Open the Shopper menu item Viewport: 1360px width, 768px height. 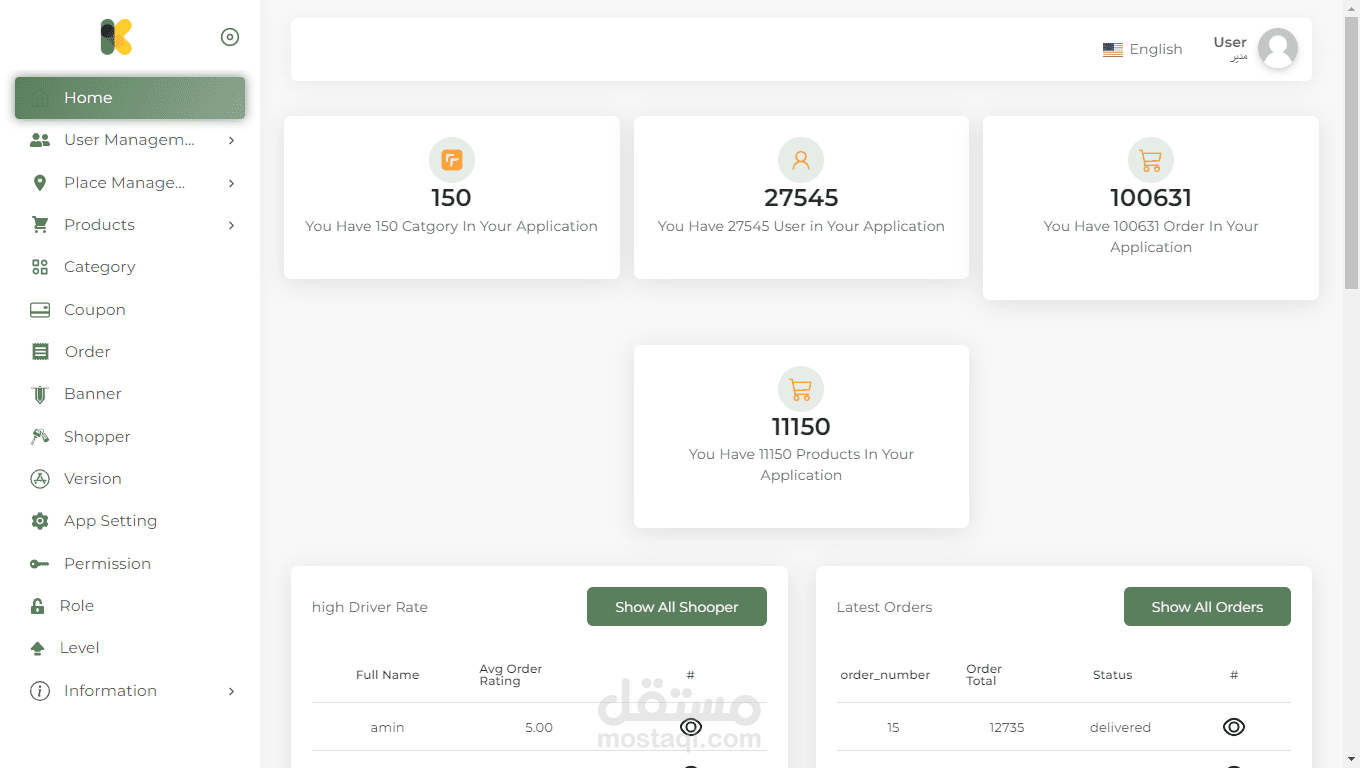pyautogui.click(x=130, y=437)
